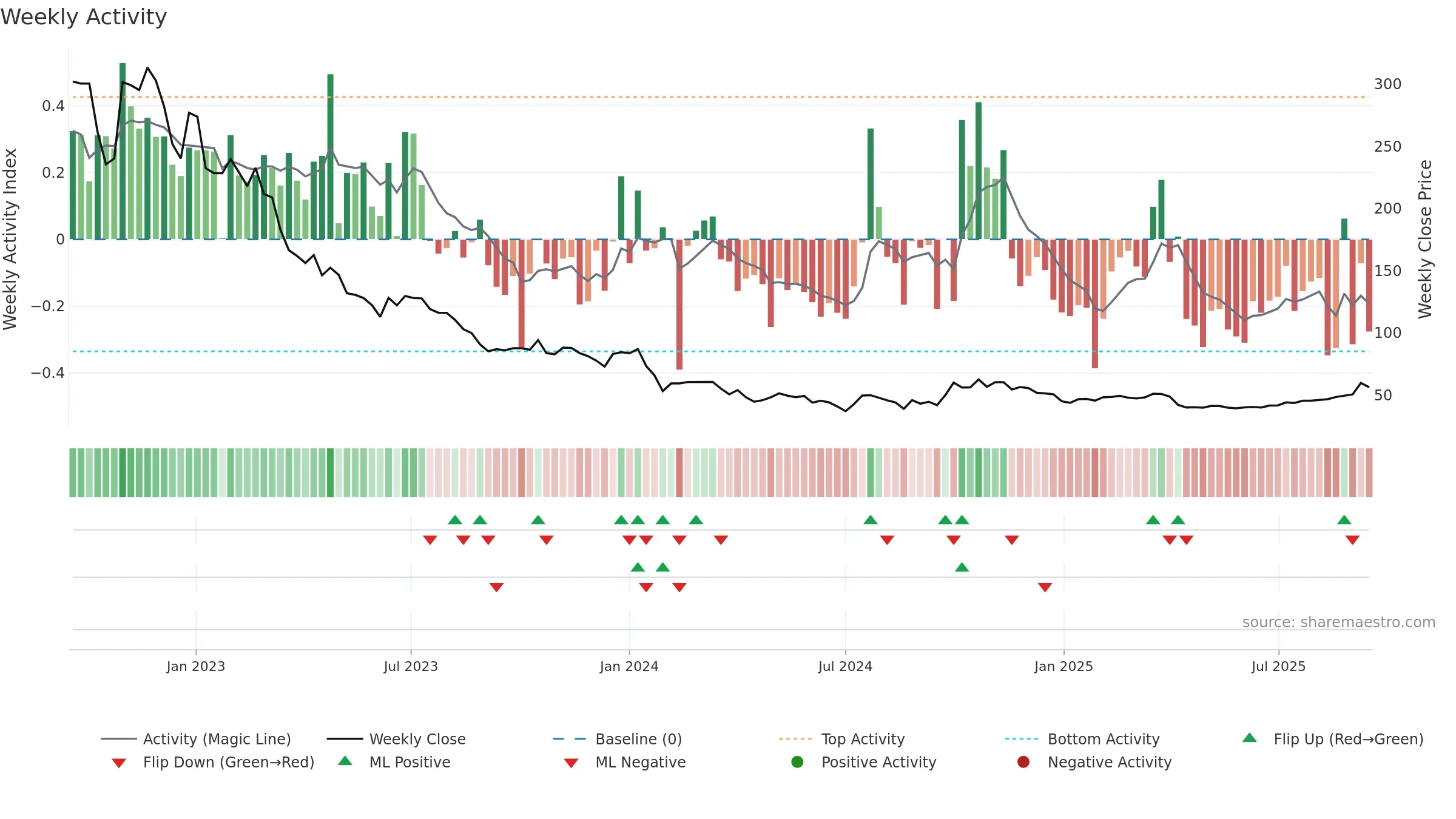Click the Weekly Close Price axis title
Screen dimensions: 1456x819
tap(1425, 239)
